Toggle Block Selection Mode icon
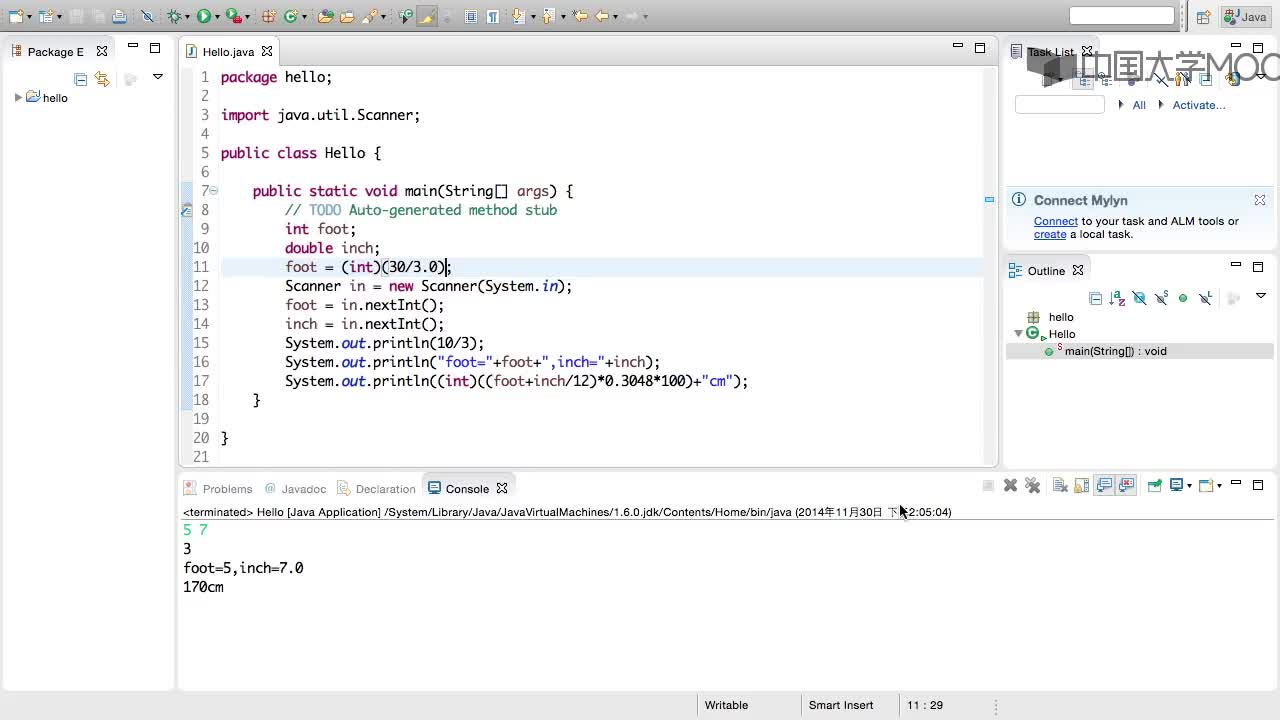The width and height of the screenshot is (1280, 720). 470,16
